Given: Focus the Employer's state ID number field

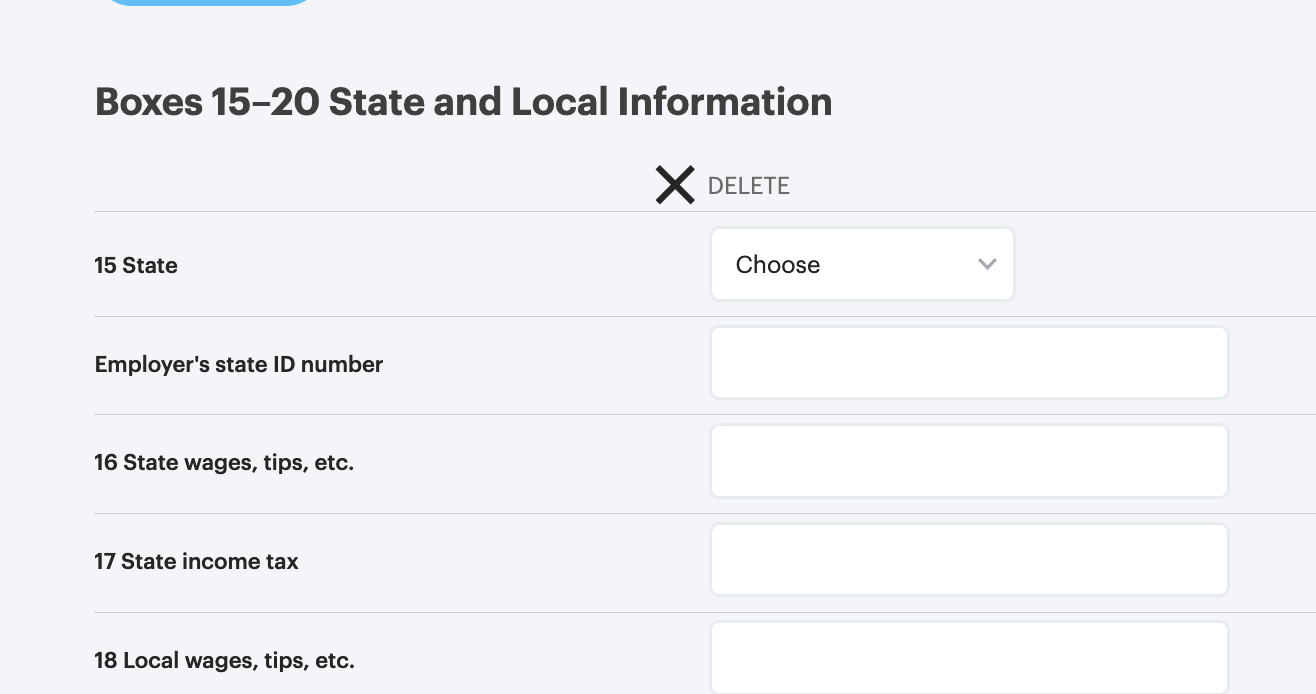Looking at the screenshot, I should pos(968,362).
